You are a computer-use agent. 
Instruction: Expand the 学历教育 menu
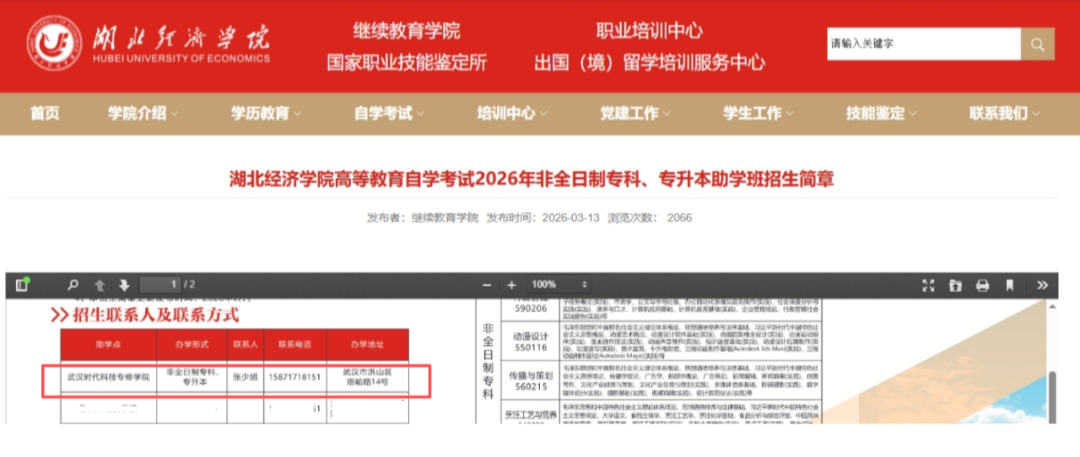267,114
